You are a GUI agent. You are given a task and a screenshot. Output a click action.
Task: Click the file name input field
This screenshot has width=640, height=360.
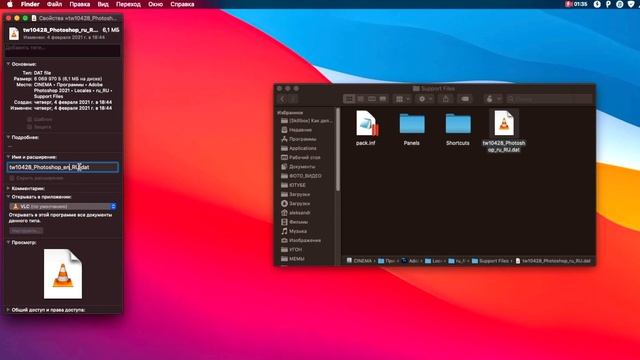pos(63,167)
